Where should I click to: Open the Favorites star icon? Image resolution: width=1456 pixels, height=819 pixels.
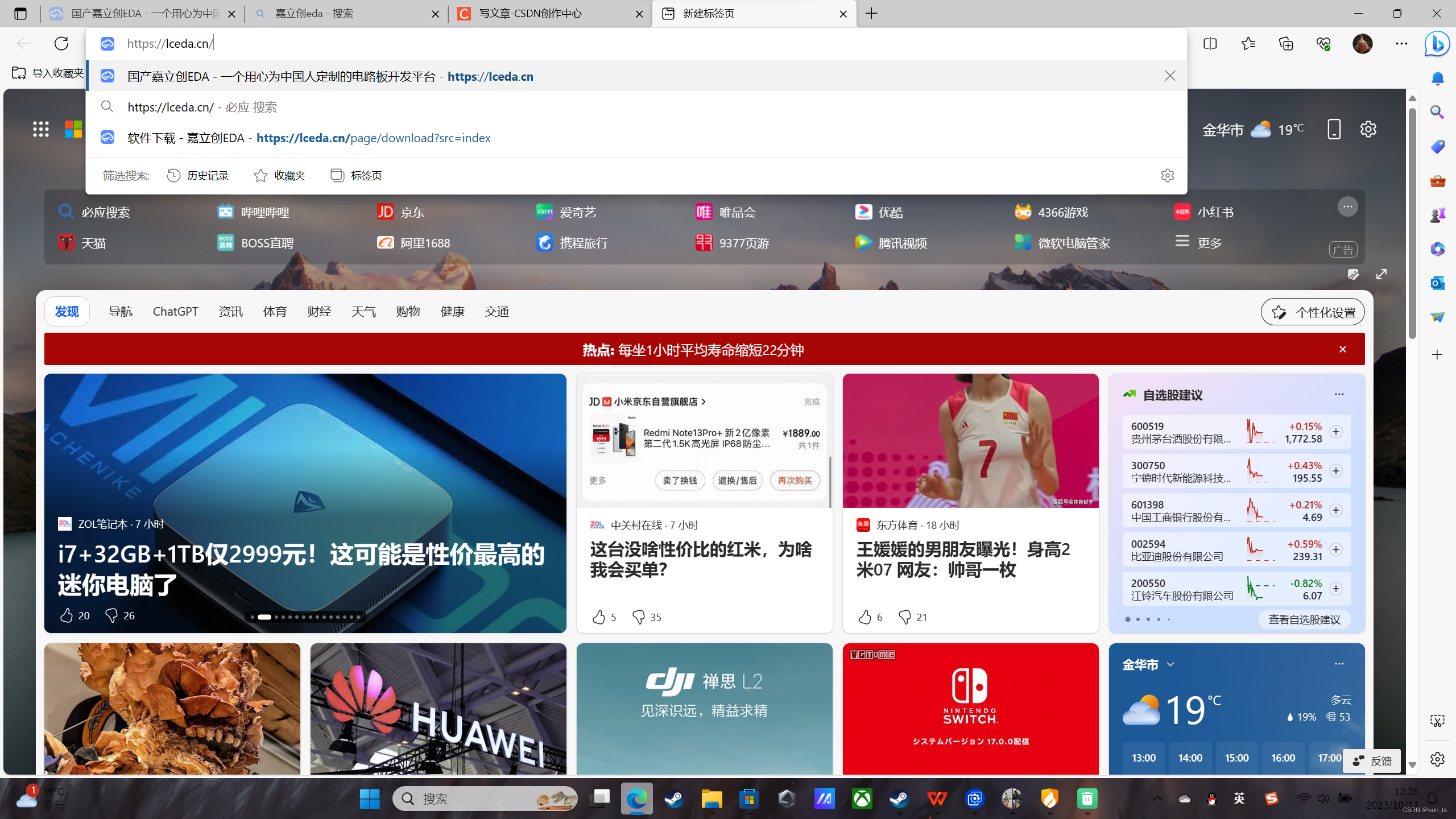pyautogui.click(x=1248, y=44)
